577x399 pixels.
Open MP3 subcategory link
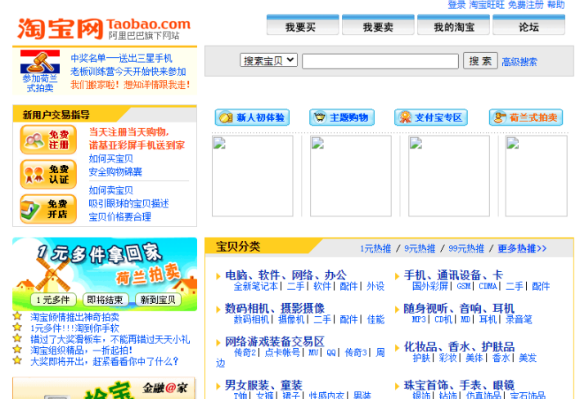click(419, 319)
